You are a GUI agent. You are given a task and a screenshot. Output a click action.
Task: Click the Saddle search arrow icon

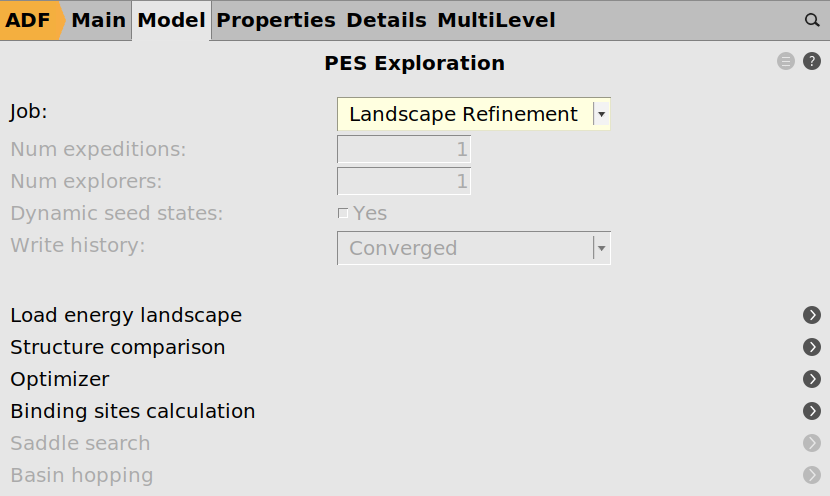point(812,444)
